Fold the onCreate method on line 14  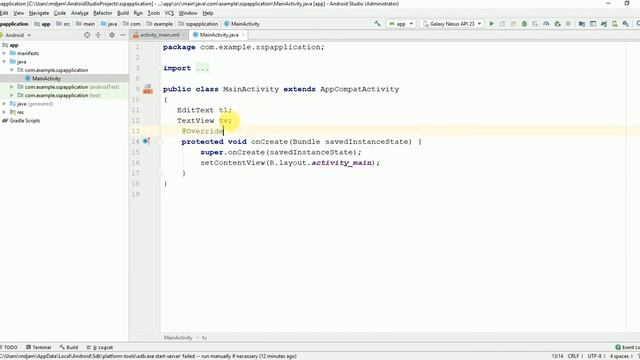(x=160, y=142)
